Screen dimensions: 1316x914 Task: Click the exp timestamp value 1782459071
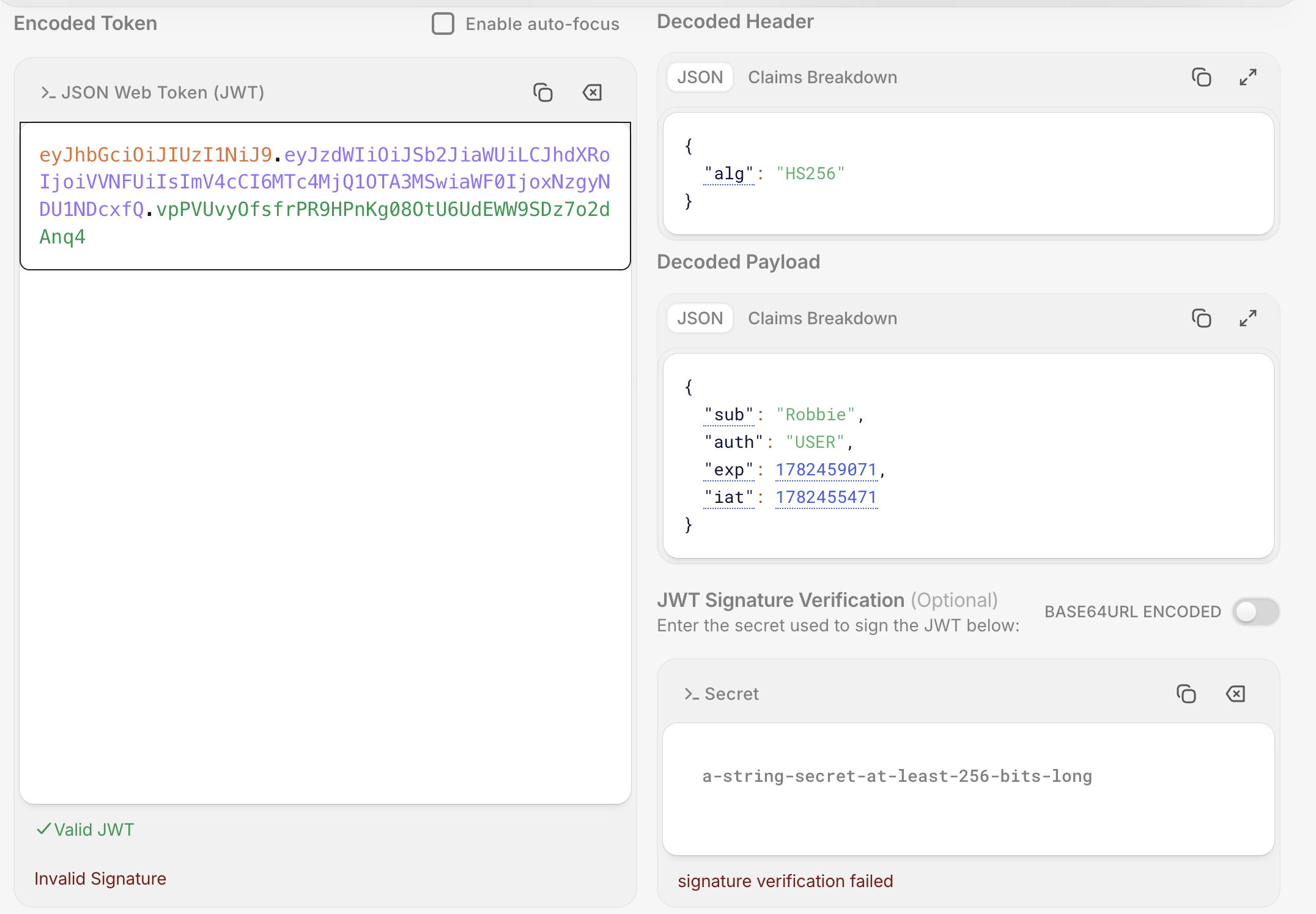point(826,470)
